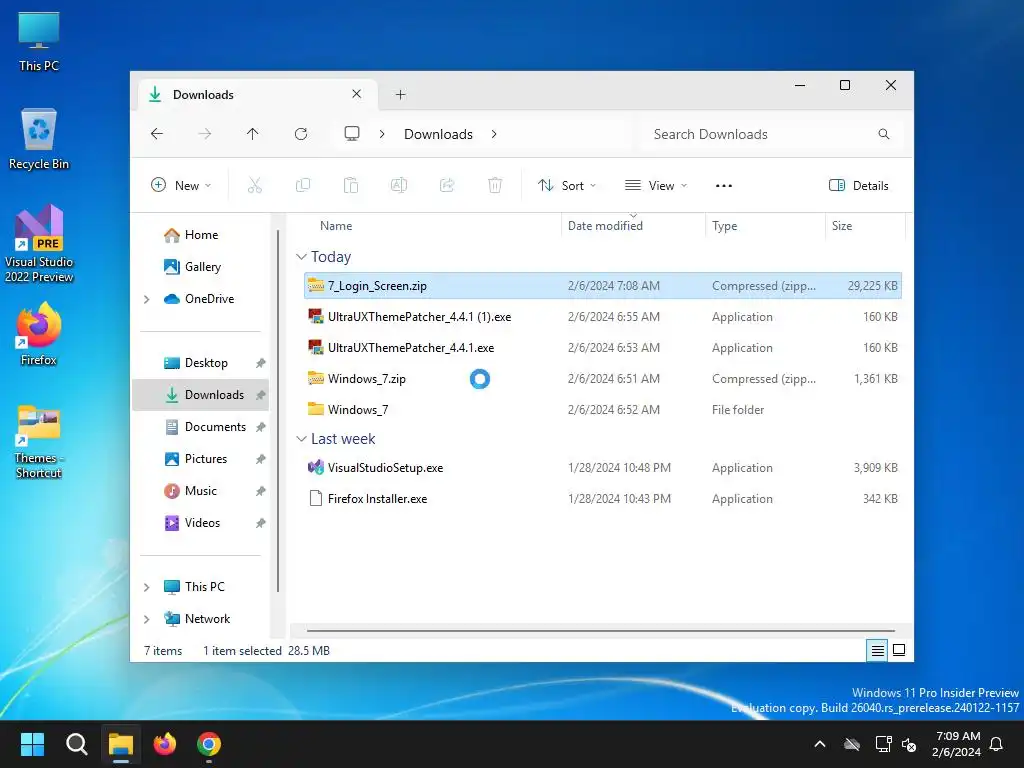Click the Rename icon in toolbar

point(399,185)
